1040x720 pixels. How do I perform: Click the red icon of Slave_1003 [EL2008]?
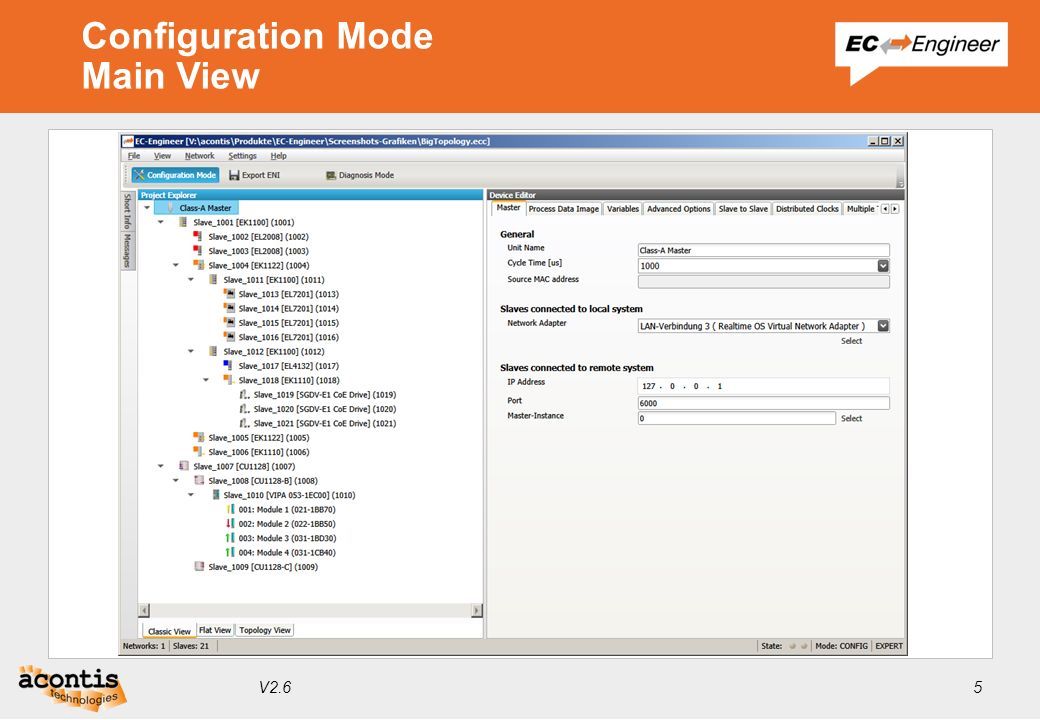tap(198, 251)
